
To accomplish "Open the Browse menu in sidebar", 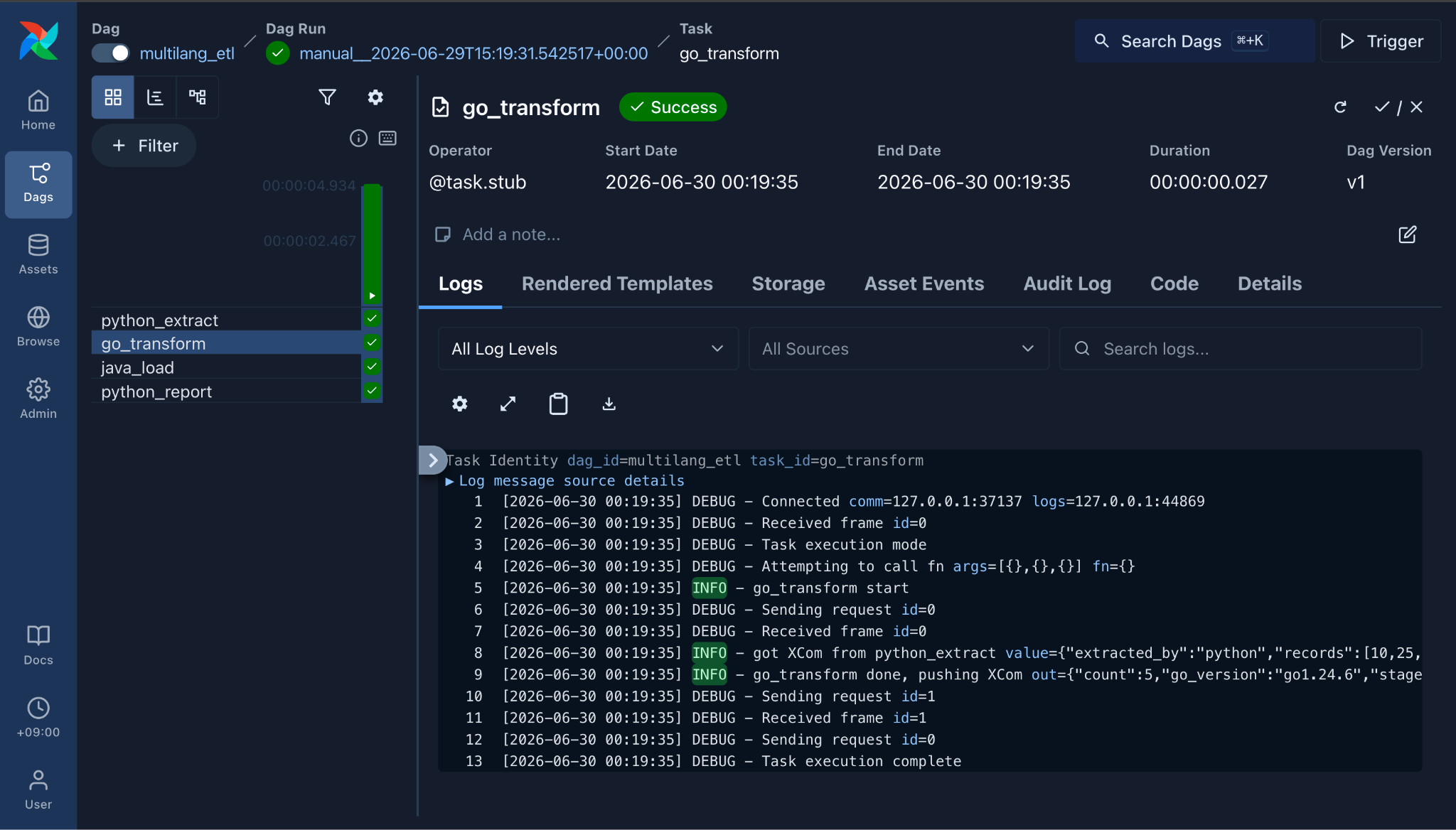I will tap(38, 327).
